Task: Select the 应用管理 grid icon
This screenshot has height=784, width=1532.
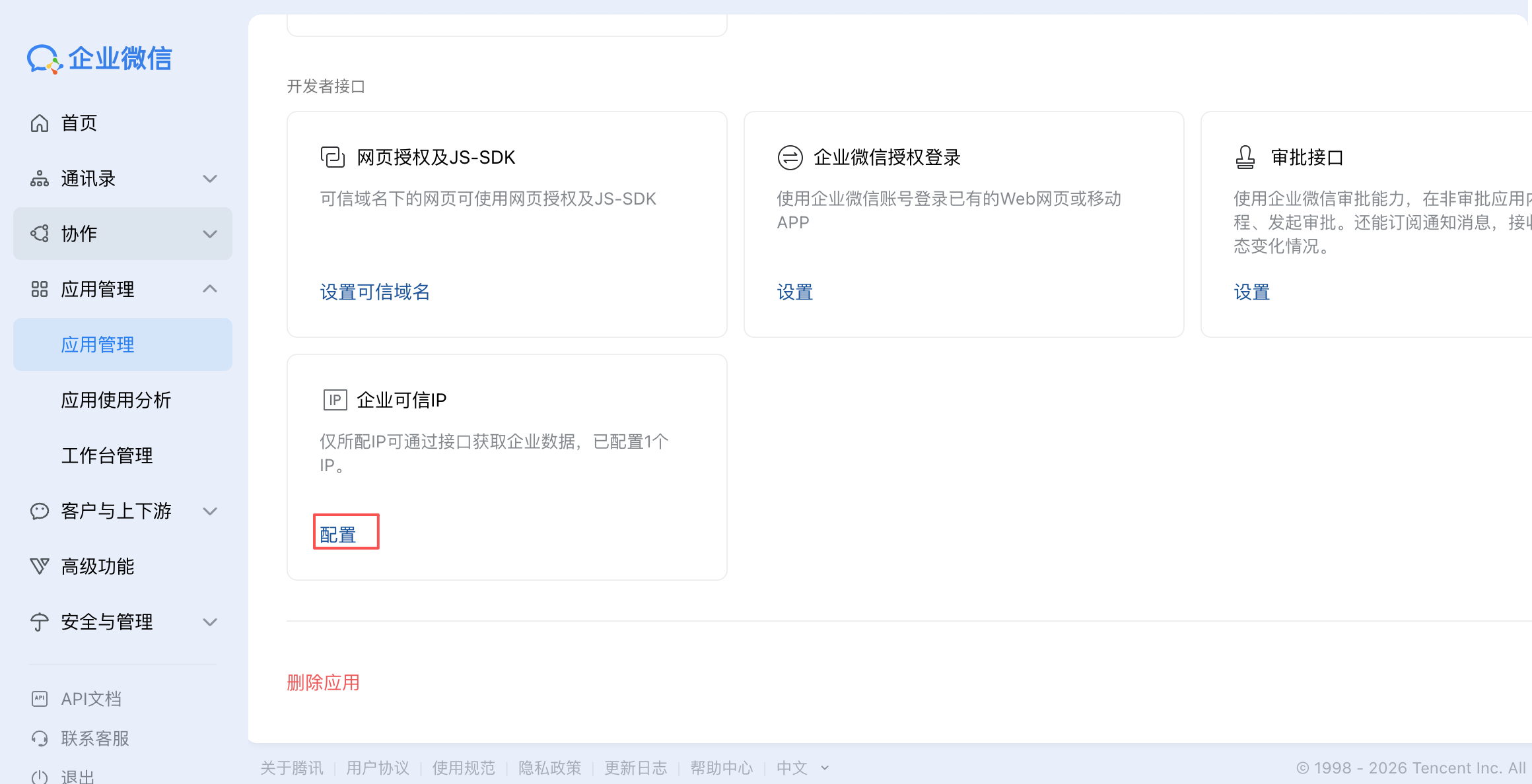Action: pyautogui.click(x=38, y=289)
